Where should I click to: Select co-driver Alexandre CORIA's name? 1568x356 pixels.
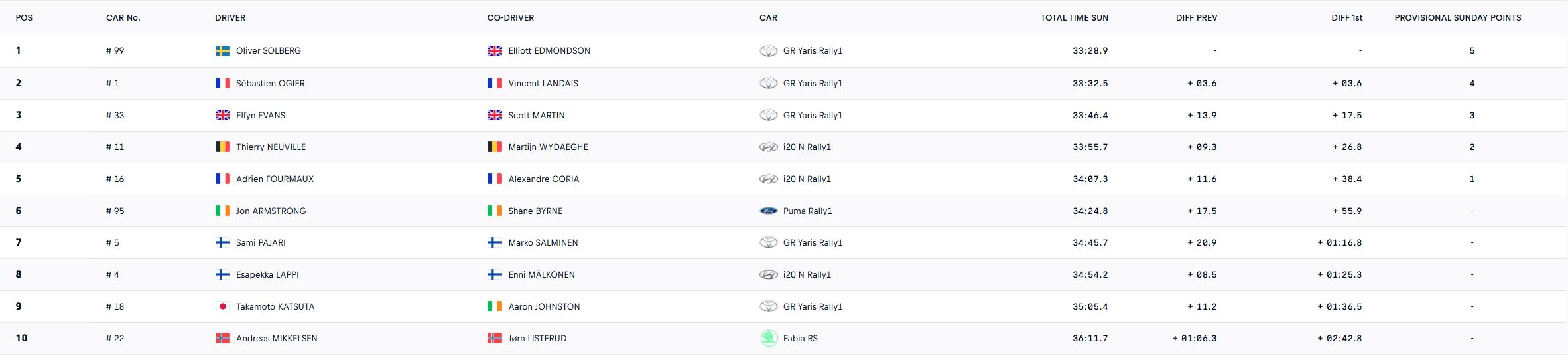click(x=543, y=179)
